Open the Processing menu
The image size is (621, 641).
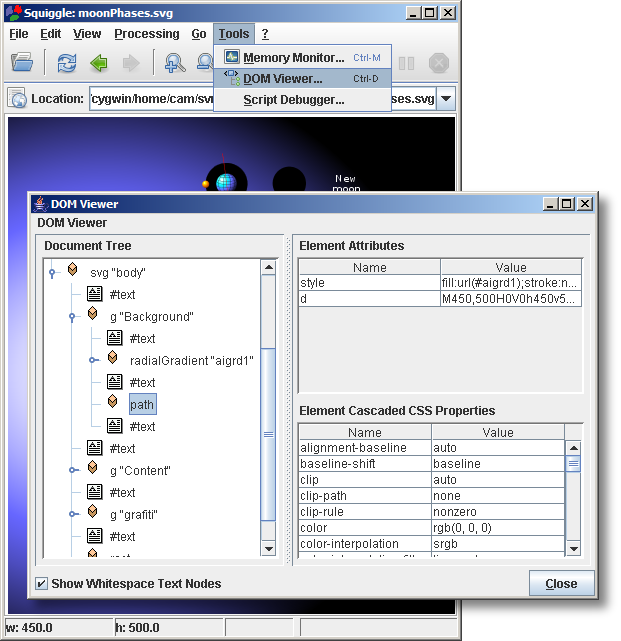coord(146,34)
